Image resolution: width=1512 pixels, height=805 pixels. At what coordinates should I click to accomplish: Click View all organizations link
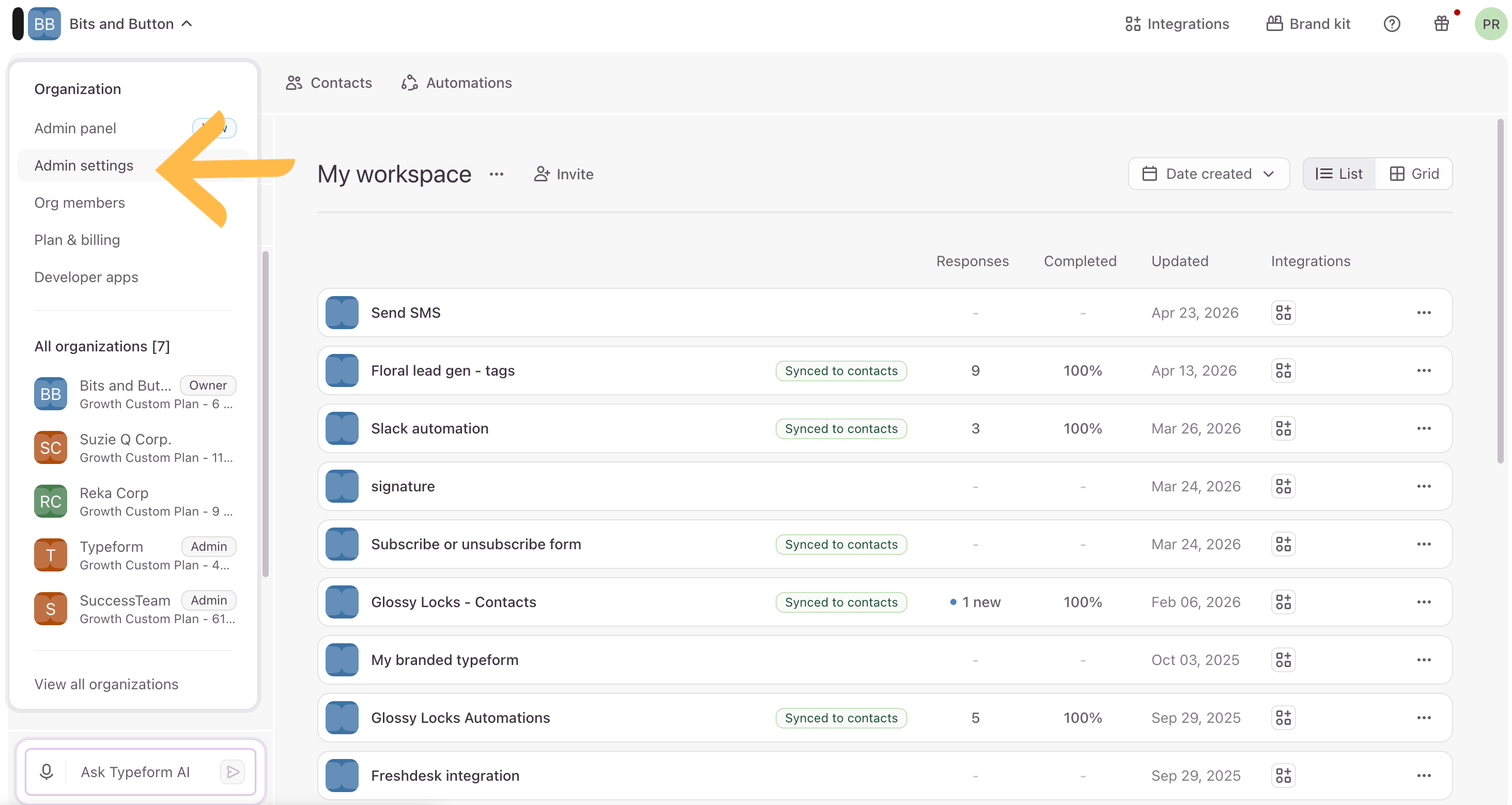[106, 684]
